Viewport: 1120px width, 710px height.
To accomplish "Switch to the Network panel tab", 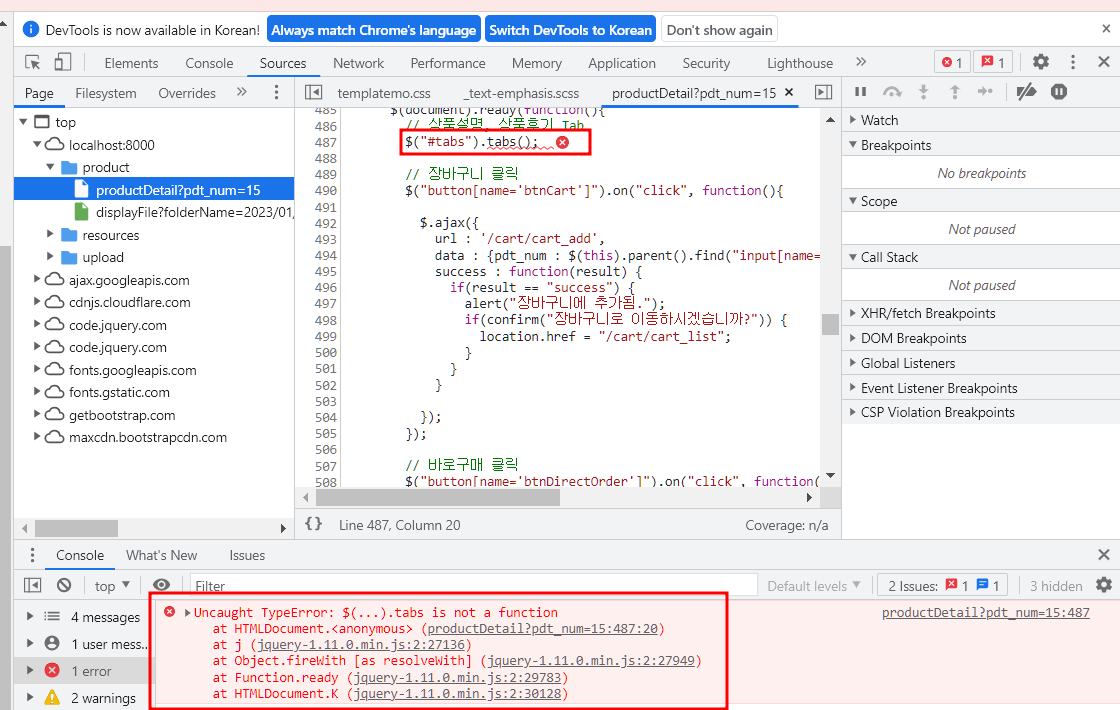I will 359,63.
